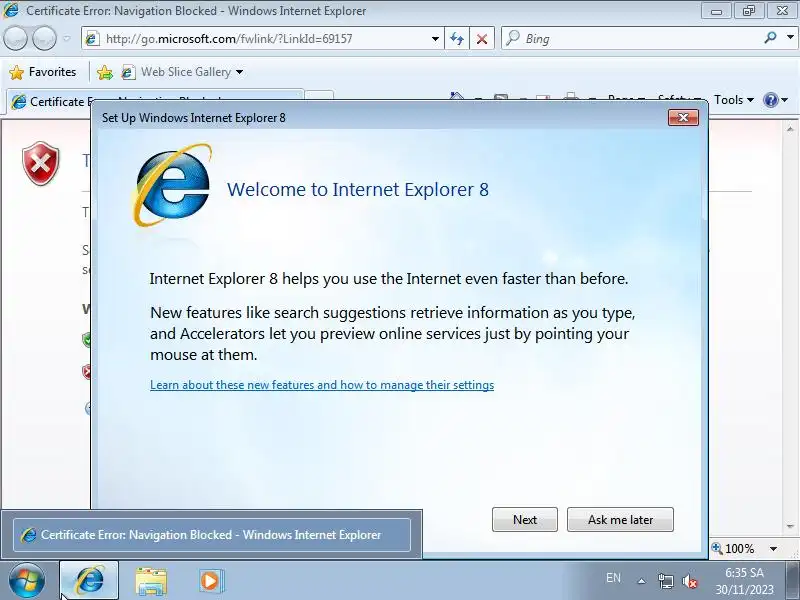Click the Stop loading icon

coord(482,39)
